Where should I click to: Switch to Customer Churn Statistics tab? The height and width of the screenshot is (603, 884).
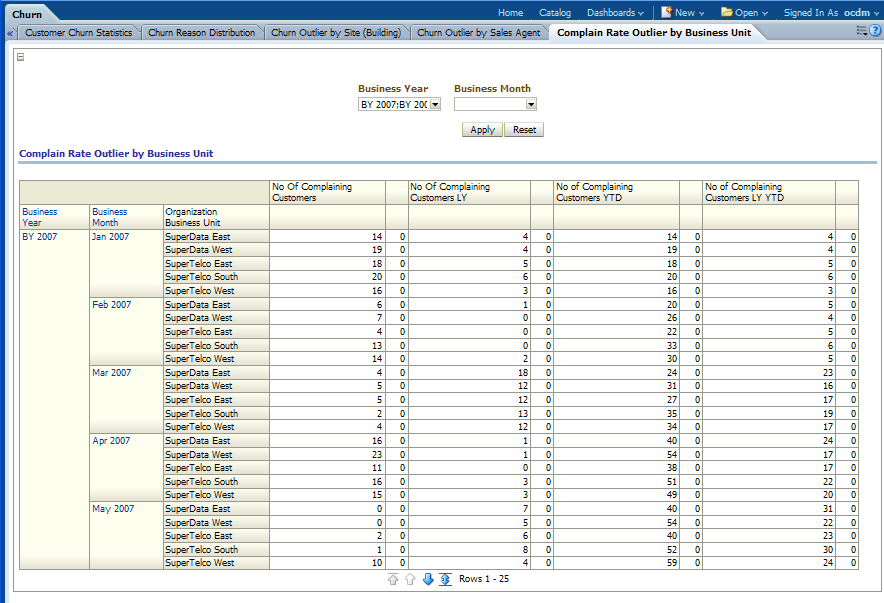pos(78,33)
